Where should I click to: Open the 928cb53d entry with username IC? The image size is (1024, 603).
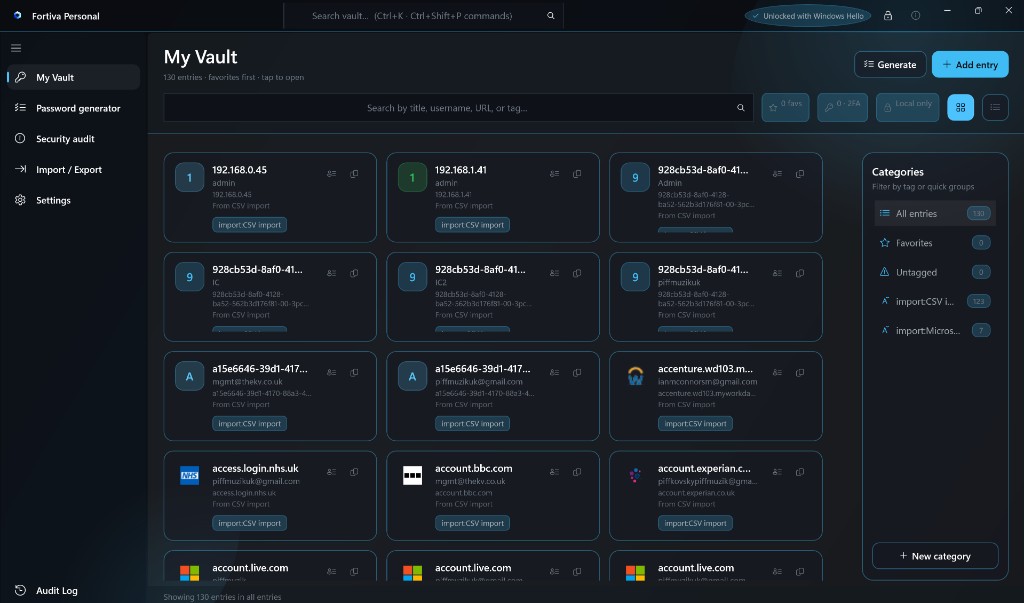[270, 297]
